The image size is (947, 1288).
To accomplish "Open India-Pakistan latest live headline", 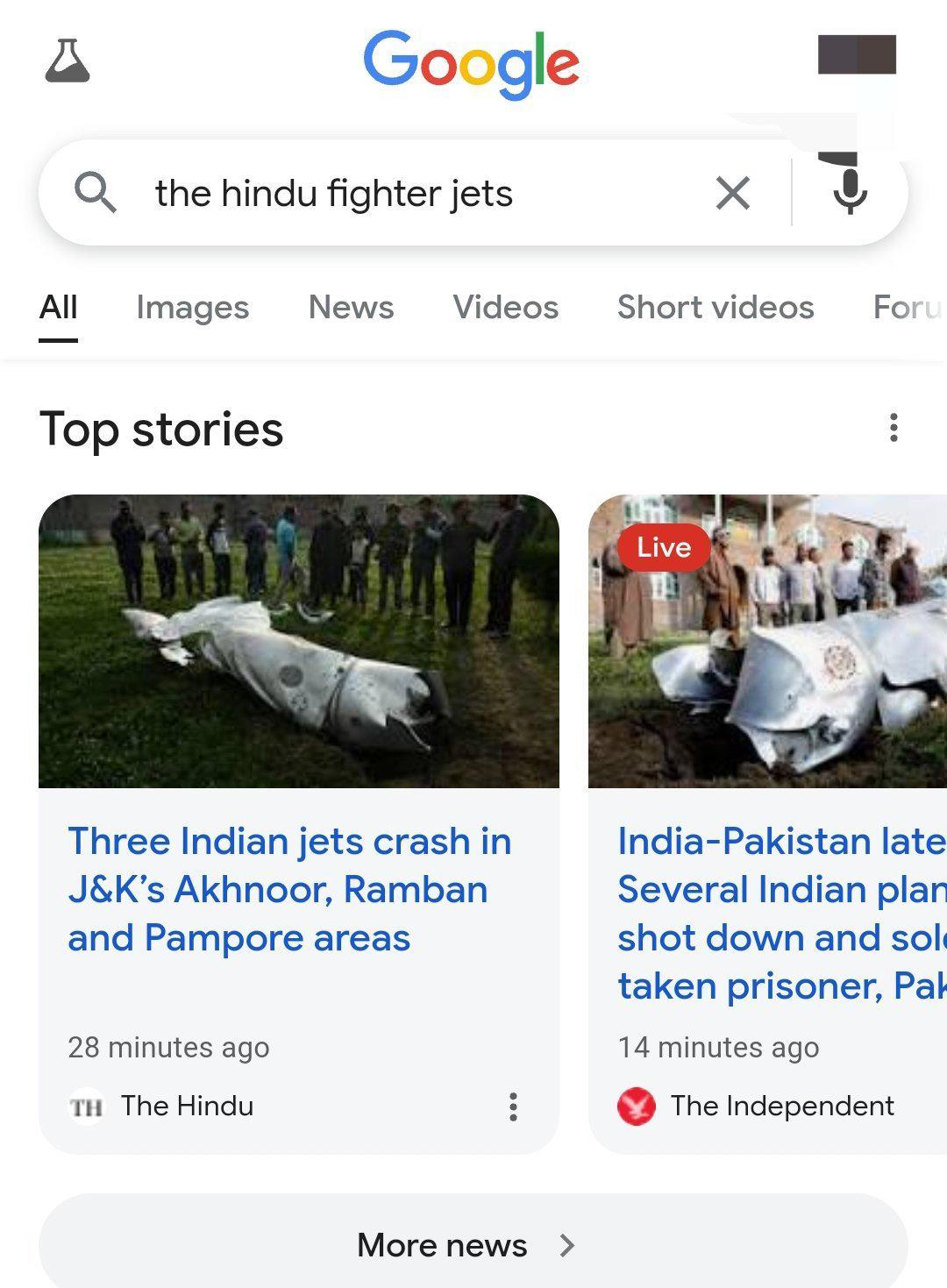I will (782, 913).
